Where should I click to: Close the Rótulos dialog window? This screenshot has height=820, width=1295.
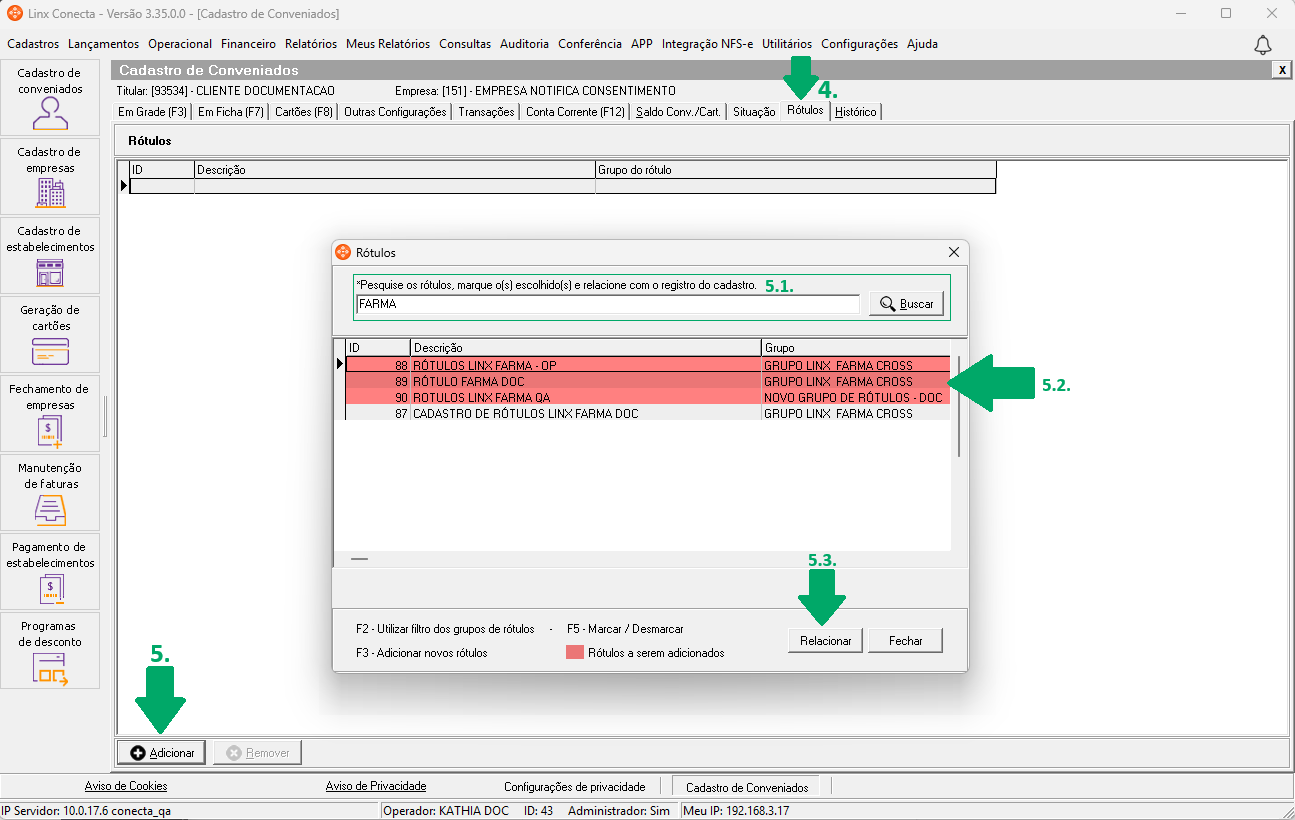(953, 253)
